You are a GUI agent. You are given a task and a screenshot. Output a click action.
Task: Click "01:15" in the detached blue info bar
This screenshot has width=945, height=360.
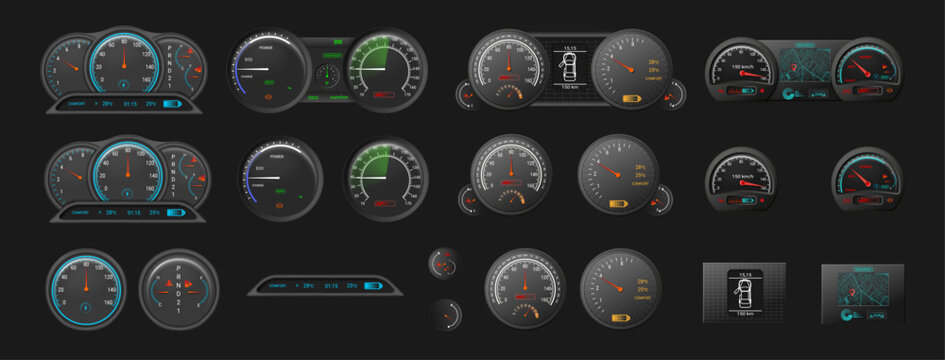coord(331,286)
